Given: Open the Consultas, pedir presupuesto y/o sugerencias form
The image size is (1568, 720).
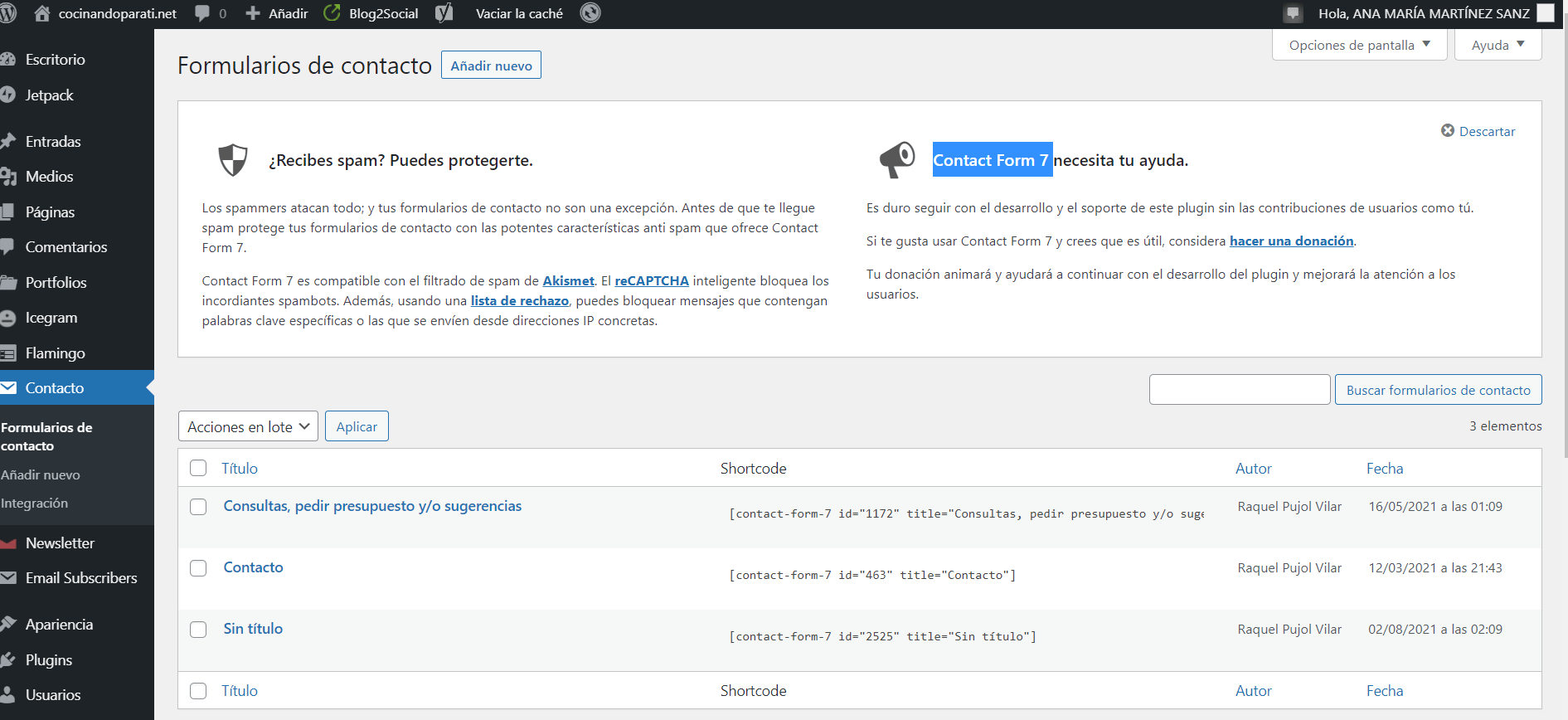Looking at the screenshot, I should click(x=372, y=506).
